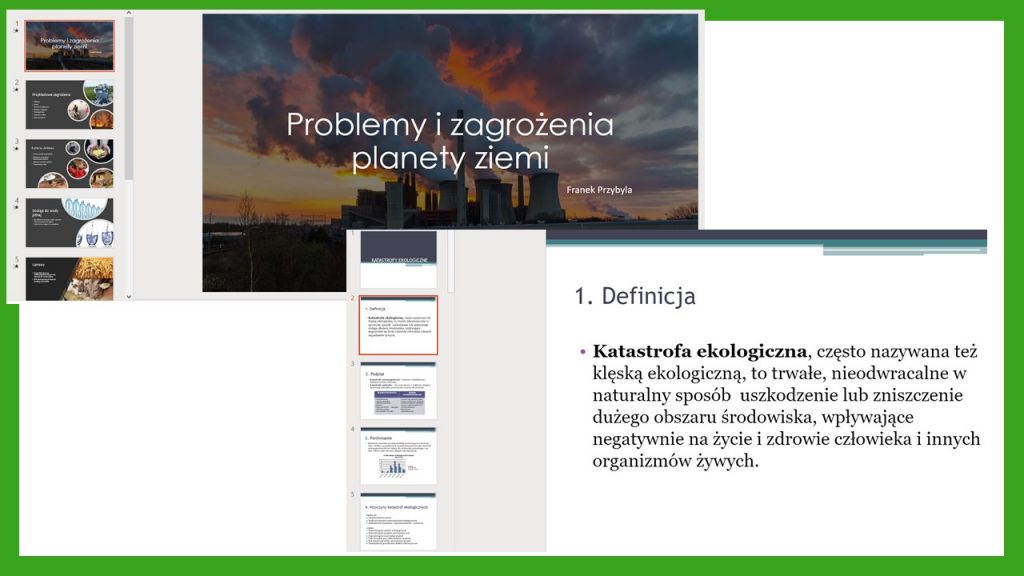Open the '2. Podział' slide thumbnail
Viewport: 1024px width, 576px height.
tap(398, 390)
